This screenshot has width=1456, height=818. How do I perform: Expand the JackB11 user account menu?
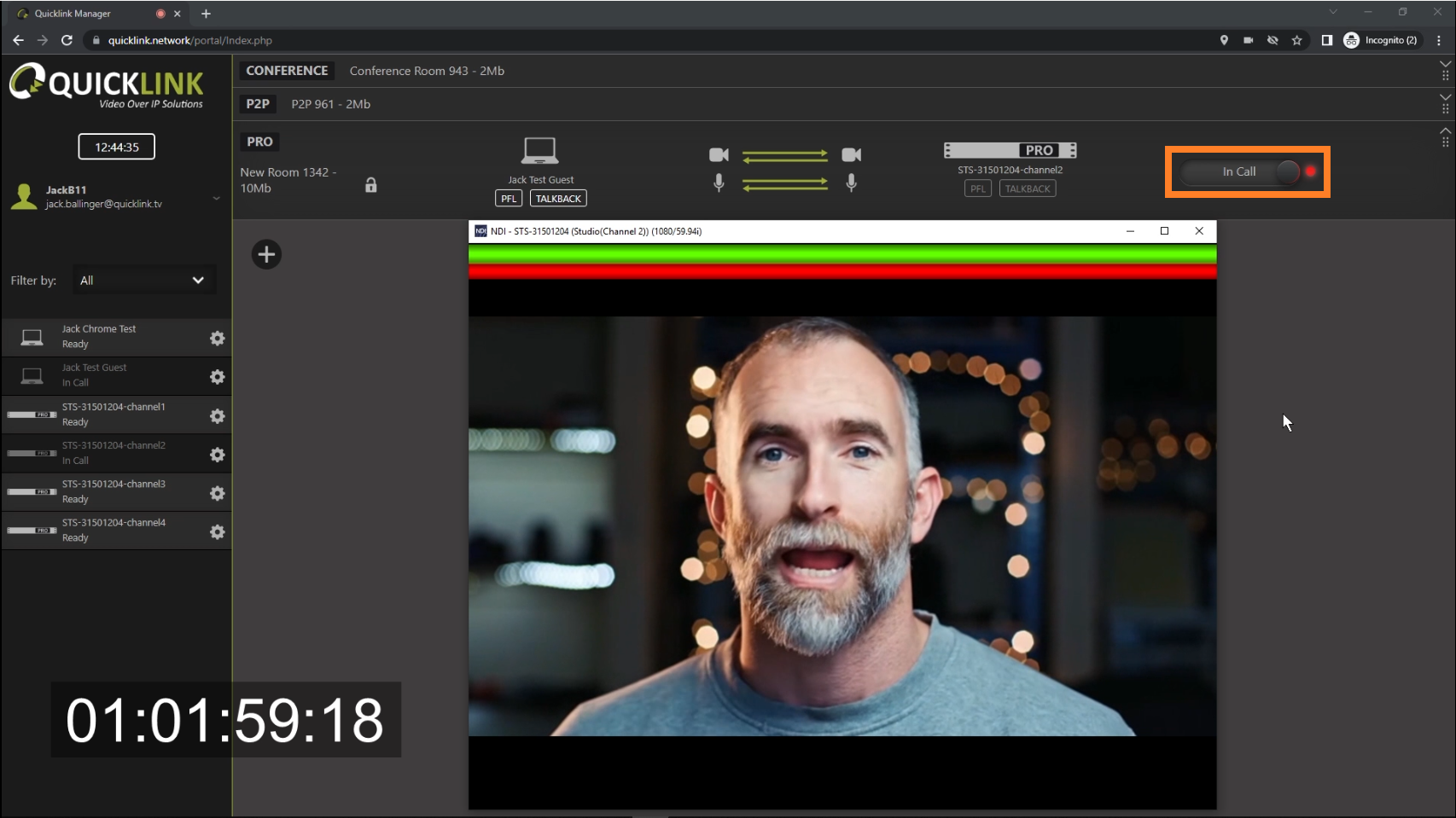point(217,198)
